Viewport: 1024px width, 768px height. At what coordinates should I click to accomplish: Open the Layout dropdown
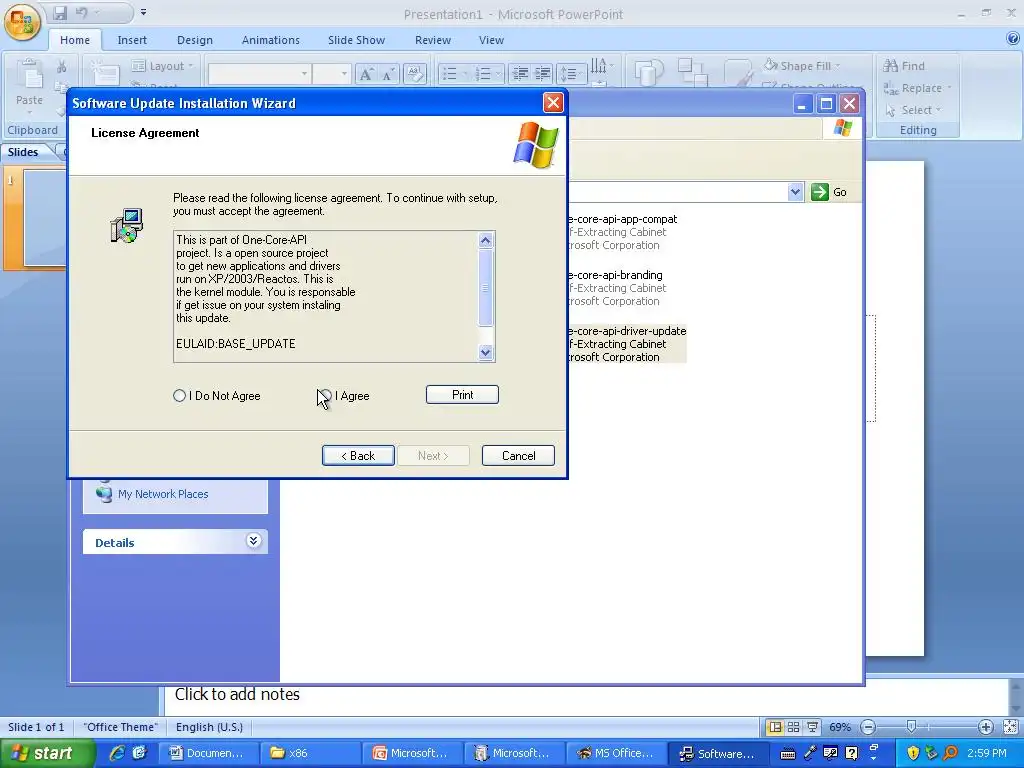tap(163, 66)
